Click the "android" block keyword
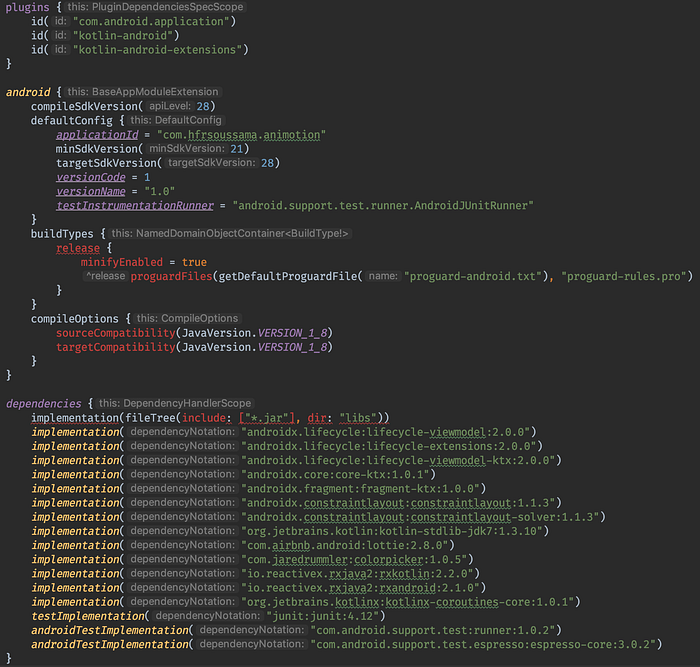The width and height of the screenshot is (700, 667). 28,92
